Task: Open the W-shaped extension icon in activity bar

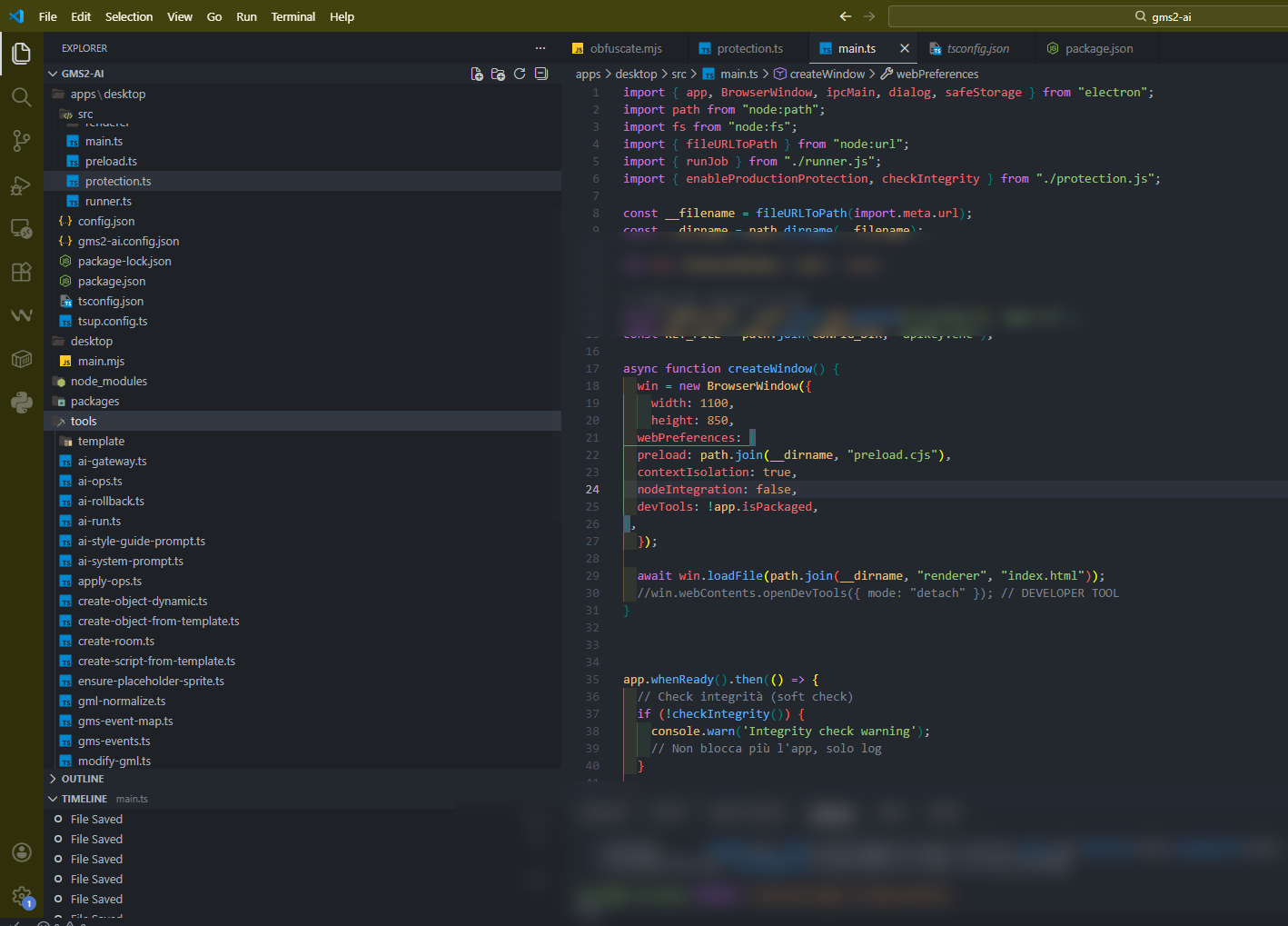Action: [22, 315]
